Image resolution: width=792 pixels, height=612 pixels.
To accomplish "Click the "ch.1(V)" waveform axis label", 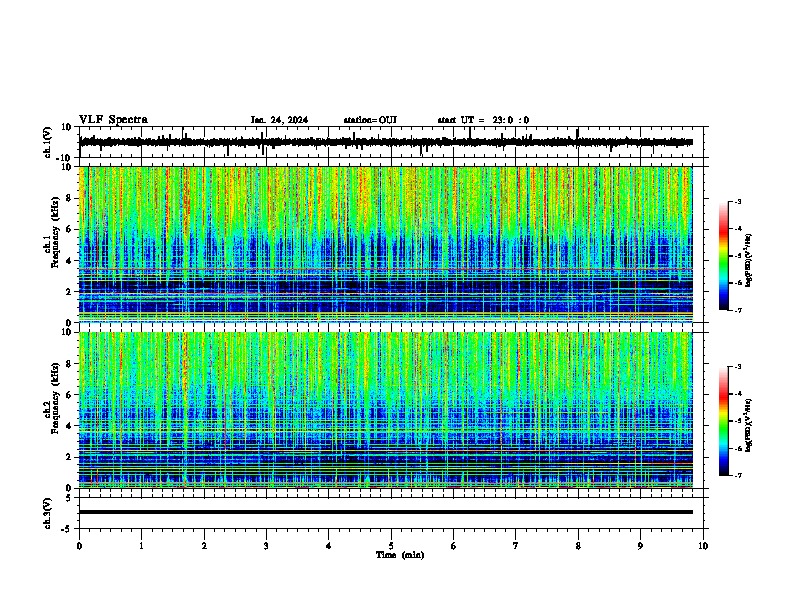I will [x=48, y=142].
